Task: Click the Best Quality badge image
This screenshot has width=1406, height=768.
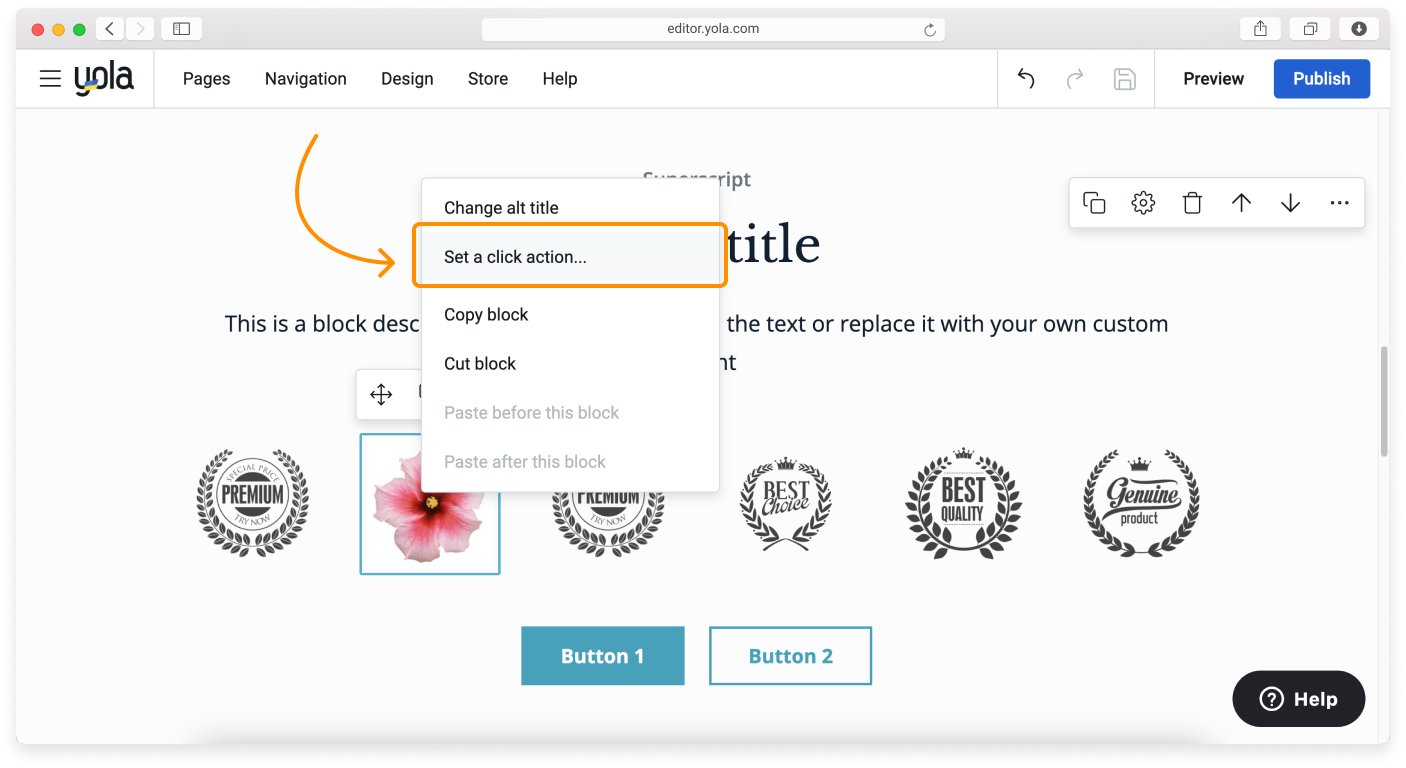Action: click(x=963, y=503)
